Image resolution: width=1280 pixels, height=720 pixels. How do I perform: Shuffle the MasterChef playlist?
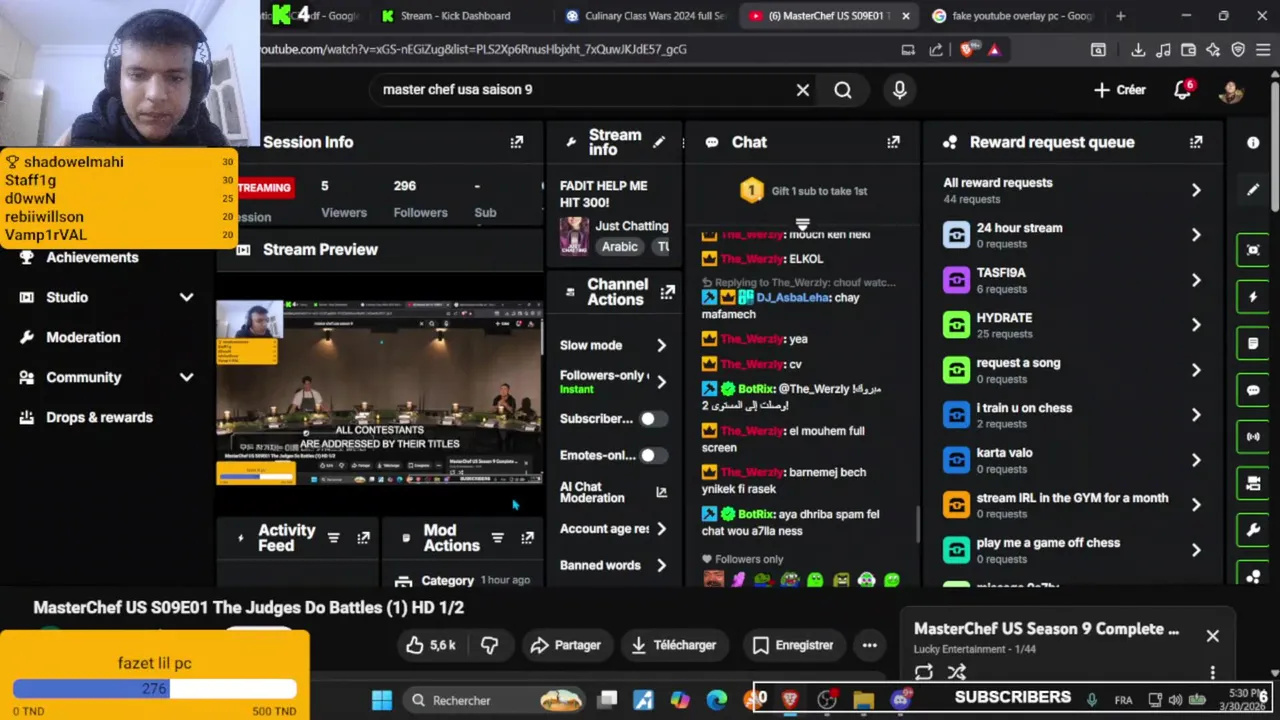point(957,672)
